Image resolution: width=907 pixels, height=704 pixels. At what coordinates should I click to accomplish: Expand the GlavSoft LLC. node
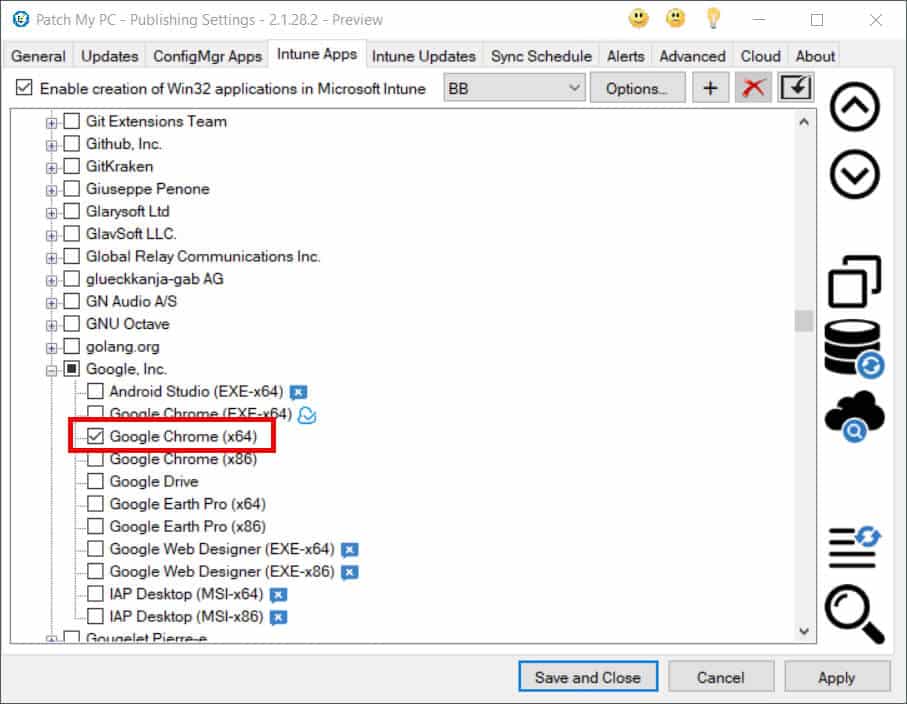51,235
